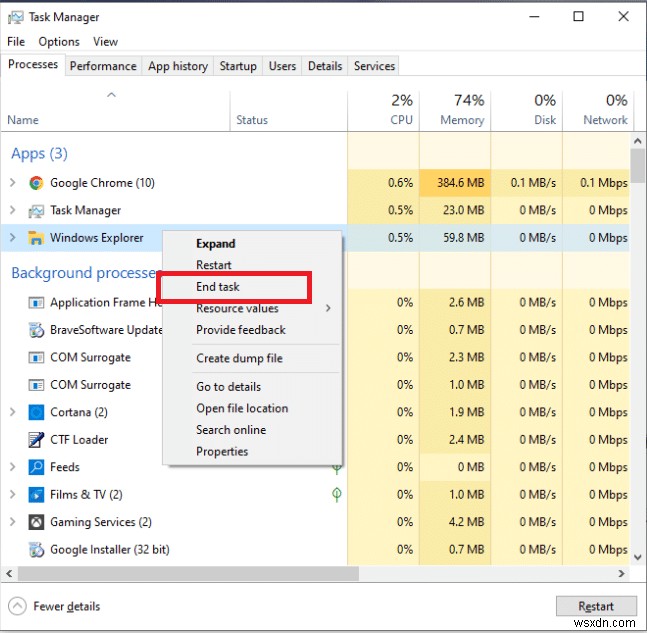The image size is (647, 633).
Task: Expand the Gaming Services process group
Action: (12, 522)
